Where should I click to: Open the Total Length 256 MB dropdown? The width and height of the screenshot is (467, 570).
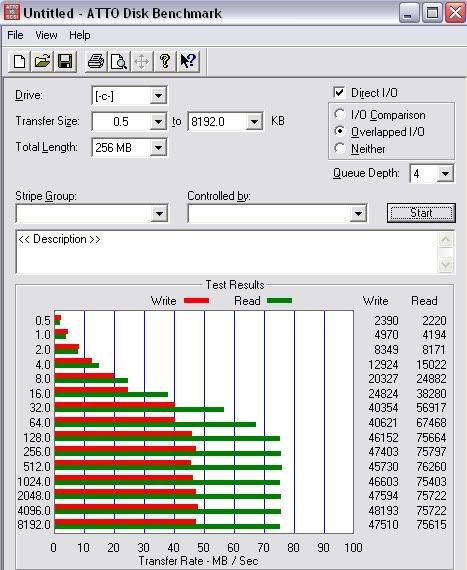point(158,148)
